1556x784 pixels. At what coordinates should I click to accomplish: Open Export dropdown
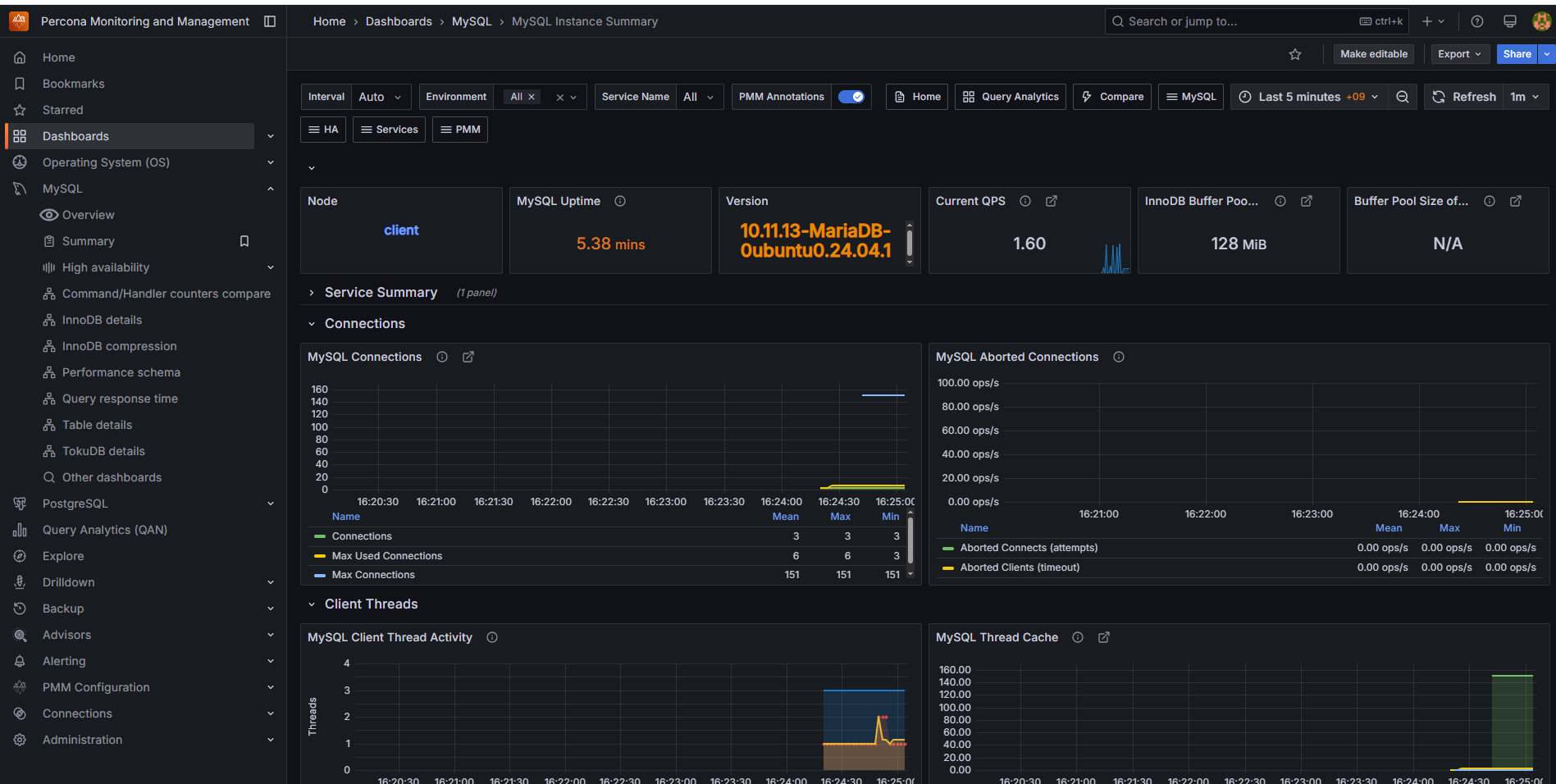[x=1459, y=54]
